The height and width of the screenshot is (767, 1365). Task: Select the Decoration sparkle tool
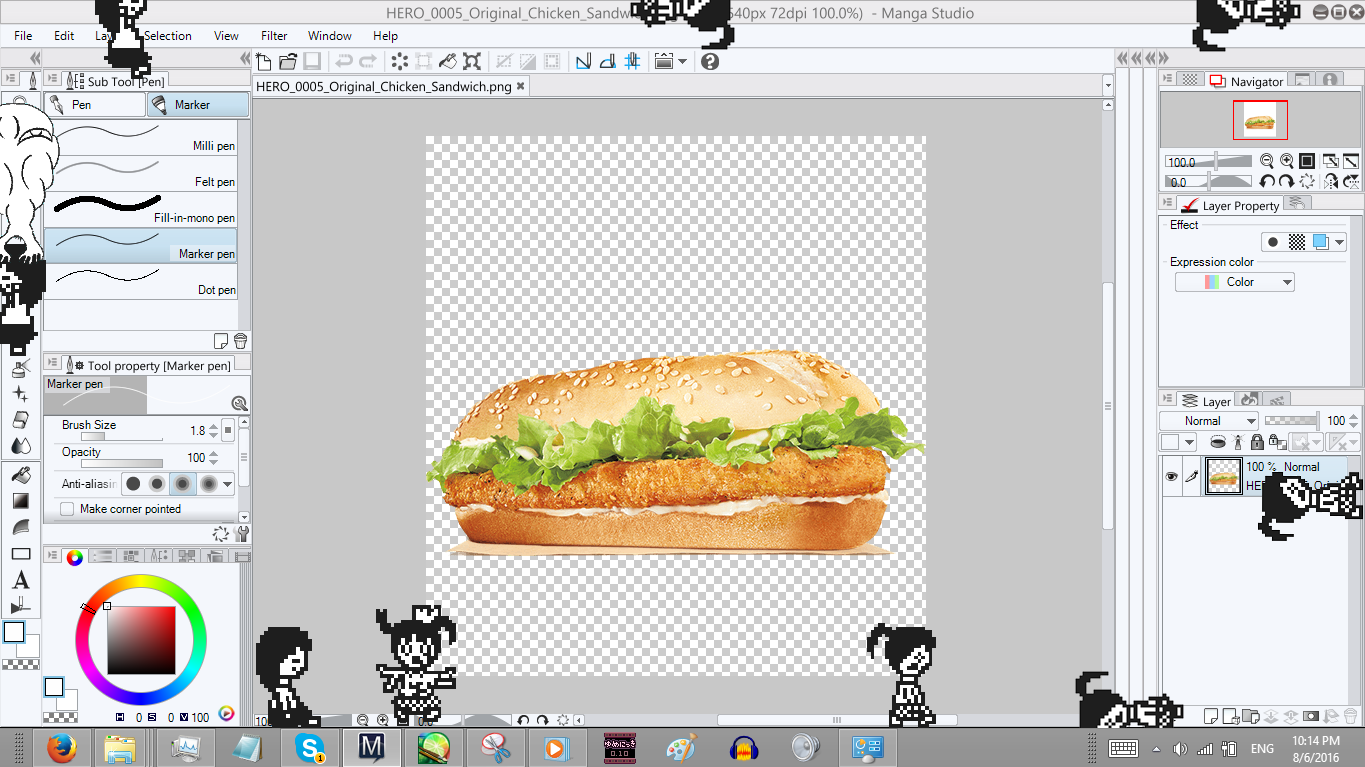pyautogui.click(x=20, y=394)
